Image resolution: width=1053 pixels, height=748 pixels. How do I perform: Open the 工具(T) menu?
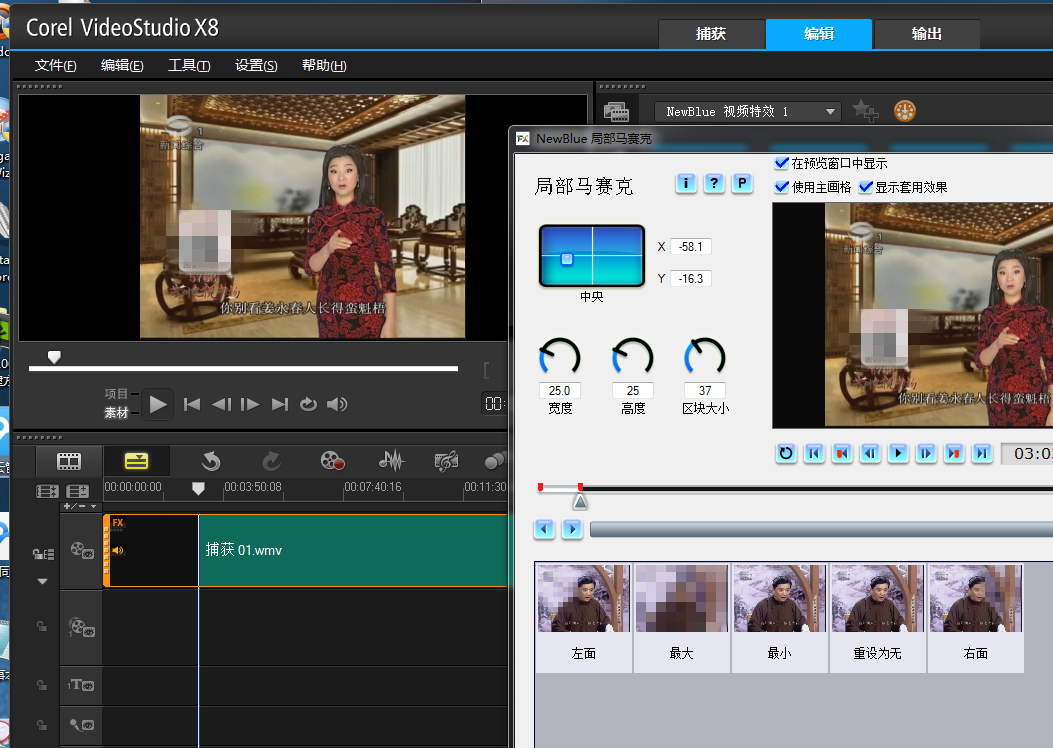click(x=189, y=65)
